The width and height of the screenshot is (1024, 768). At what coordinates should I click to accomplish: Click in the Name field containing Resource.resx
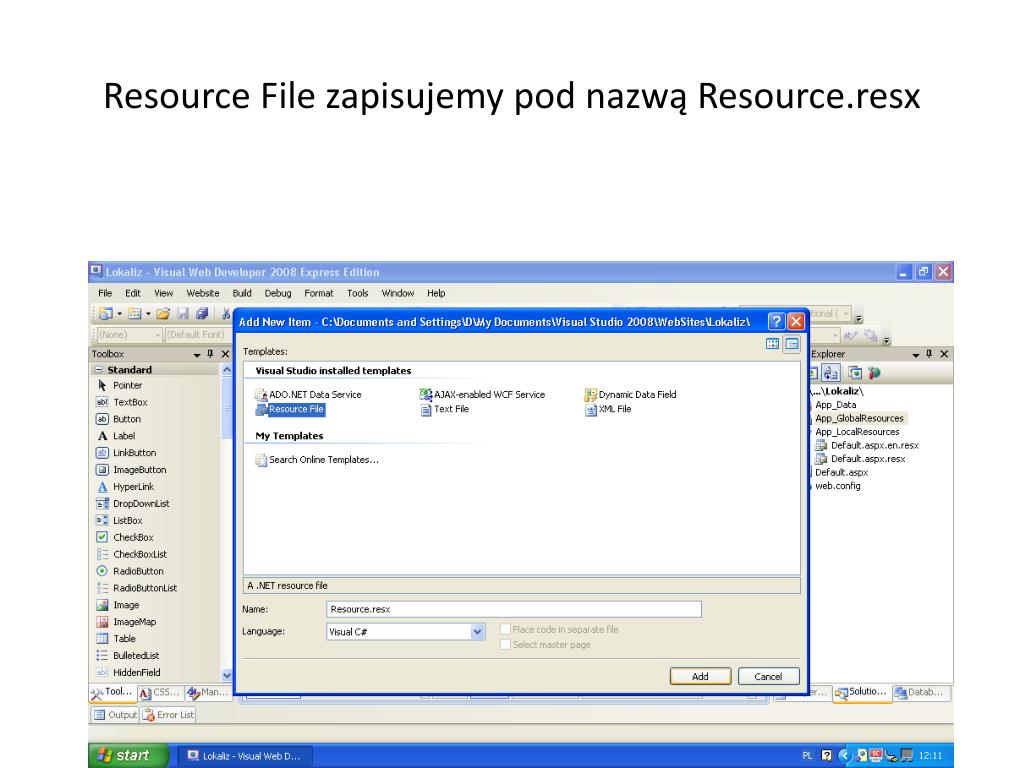pyautogui.click(x=514, y=609)
